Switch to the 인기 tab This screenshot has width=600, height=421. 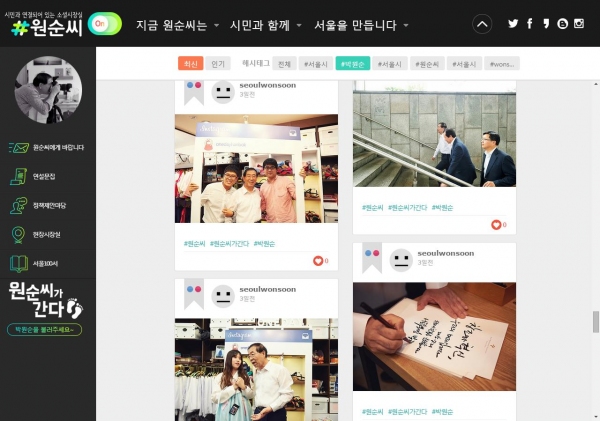click(218, 63)
